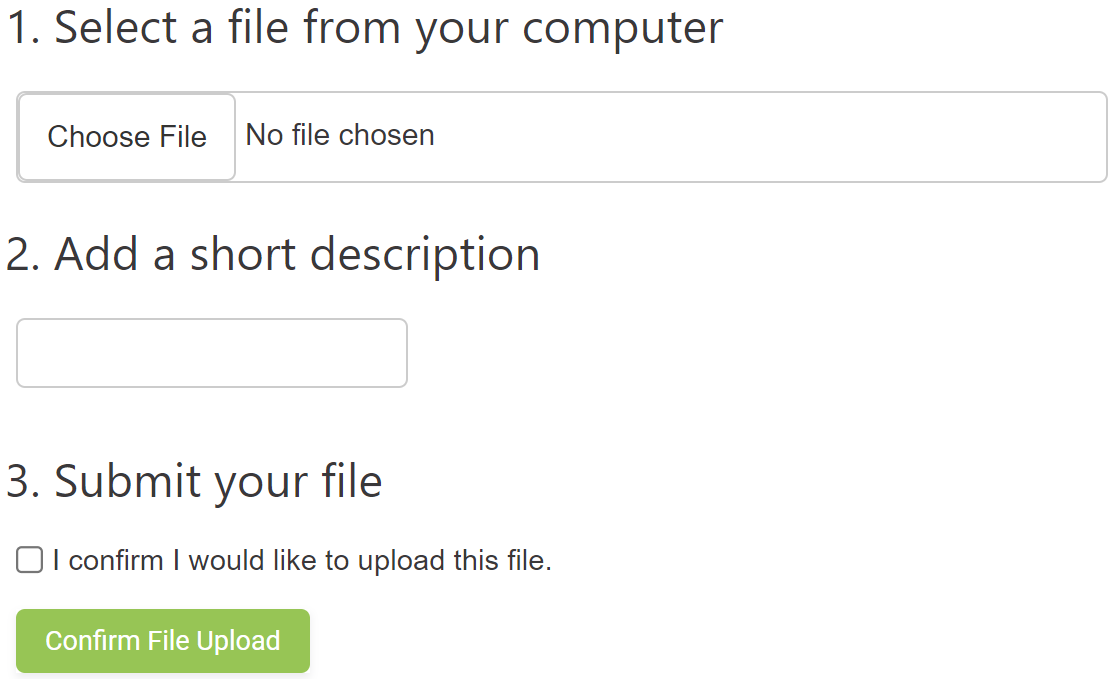Select the step 3 heading text
The height and width of the screenshot is (679, 1116).
coord(195,481)
